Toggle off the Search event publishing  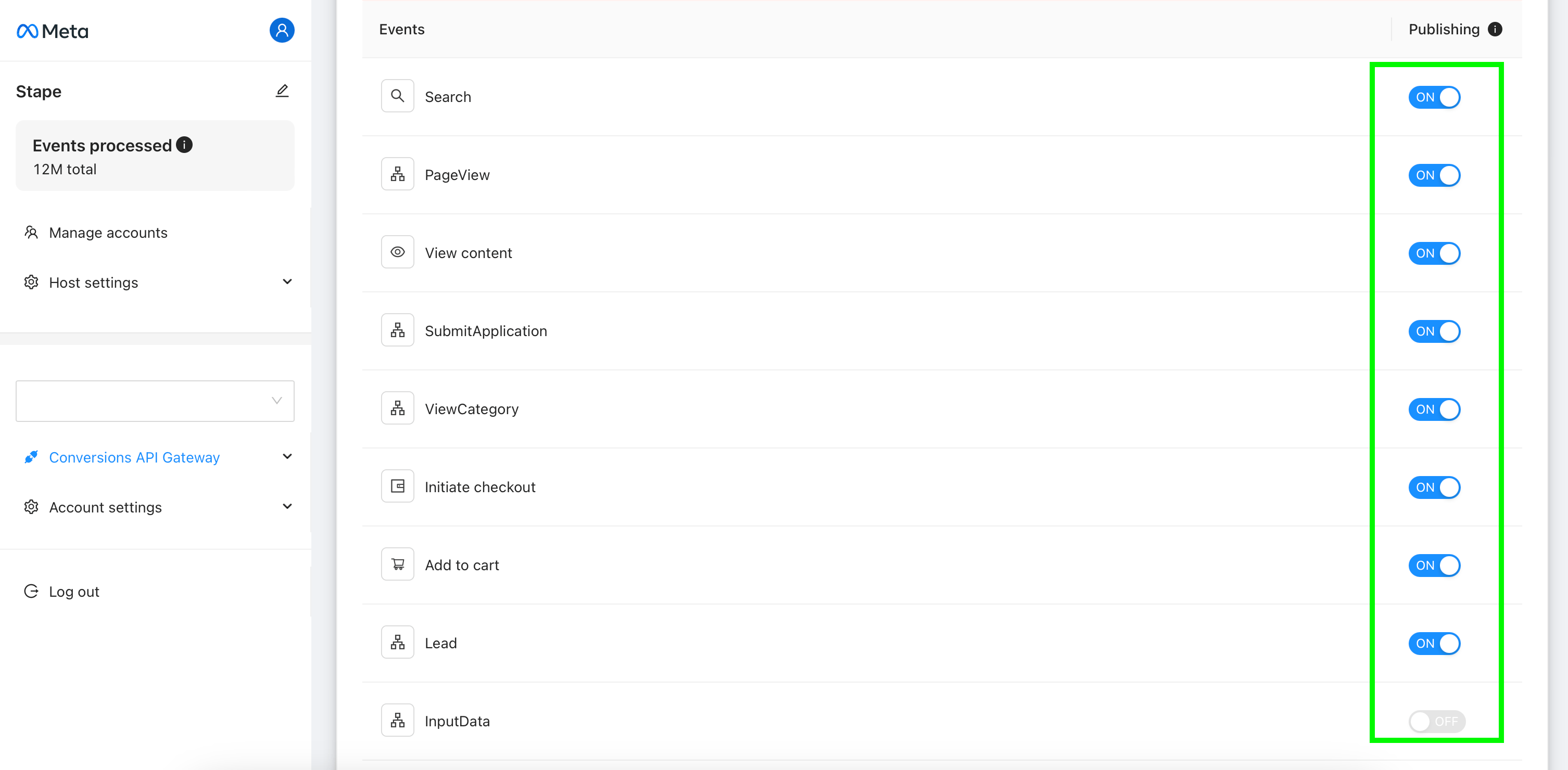coord(1434,97)
